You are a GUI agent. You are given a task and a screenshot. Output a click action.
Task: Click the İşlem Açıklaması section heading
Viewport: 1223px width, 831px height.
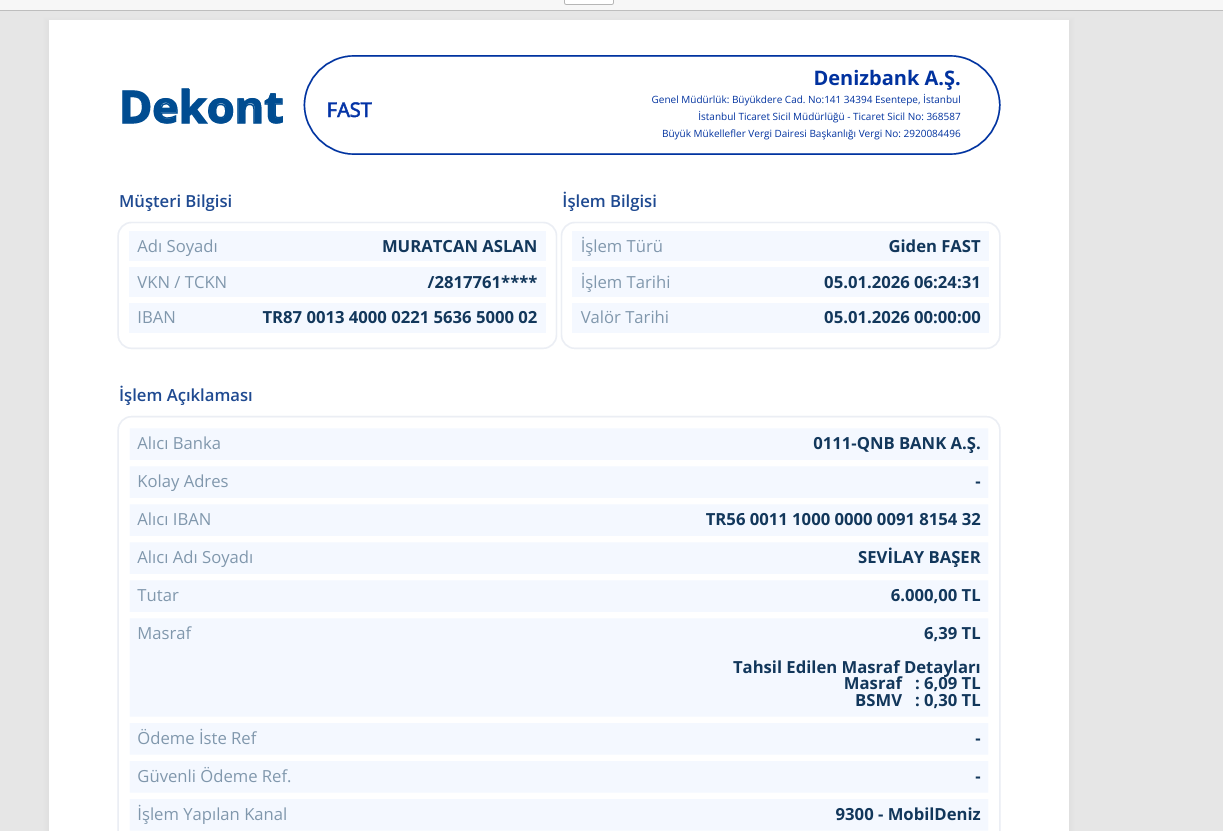coord(185,395)
